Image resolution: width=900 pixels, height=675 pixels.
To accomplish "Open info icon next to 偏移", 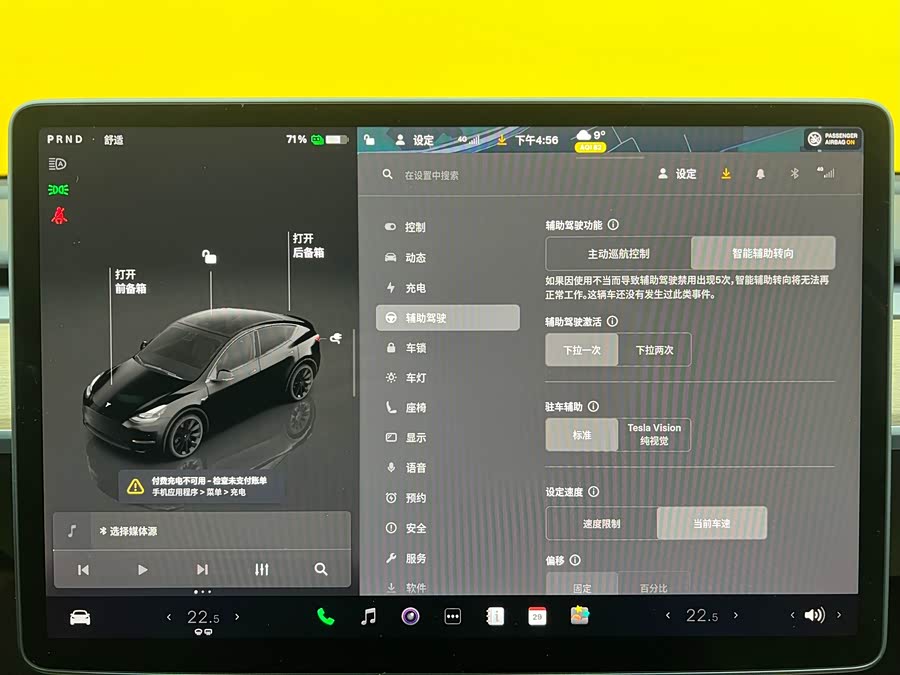I will tap(575, 560).
